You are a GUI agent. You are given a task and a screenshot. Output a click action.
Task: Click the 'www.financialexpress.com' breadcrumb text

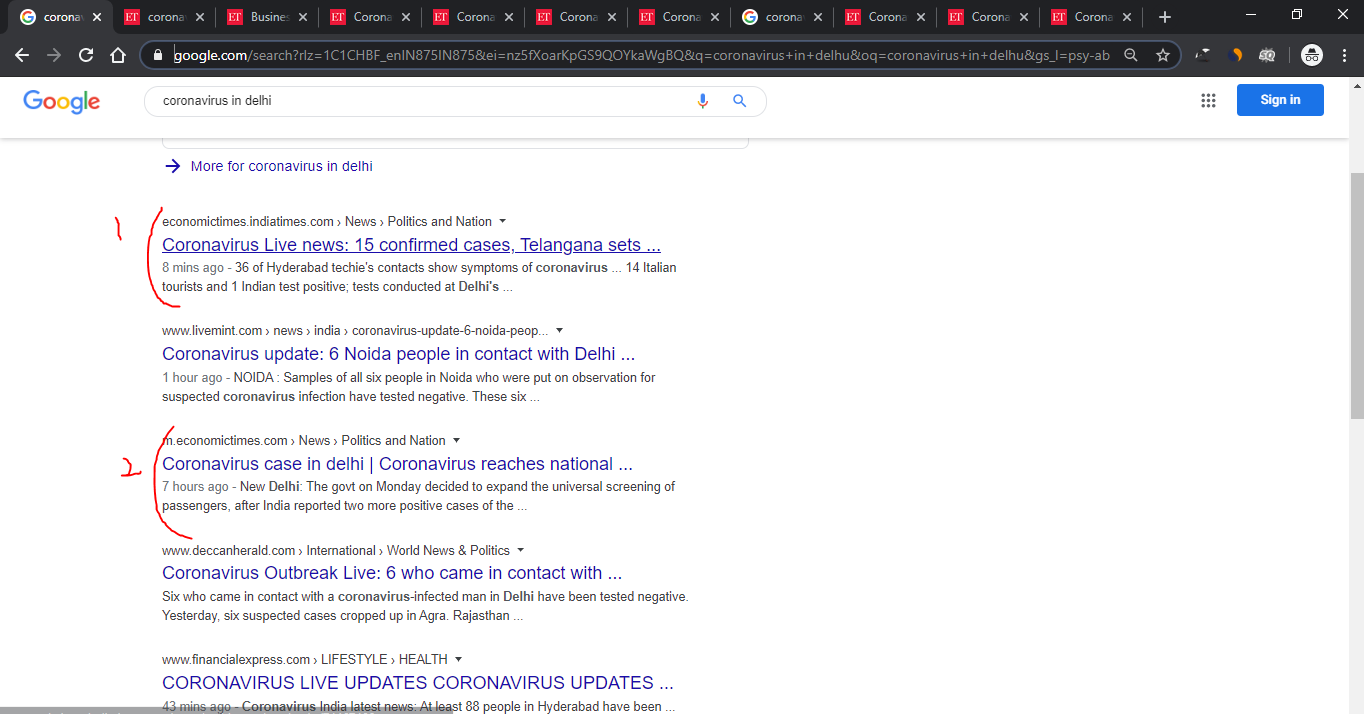coord(236,660)
